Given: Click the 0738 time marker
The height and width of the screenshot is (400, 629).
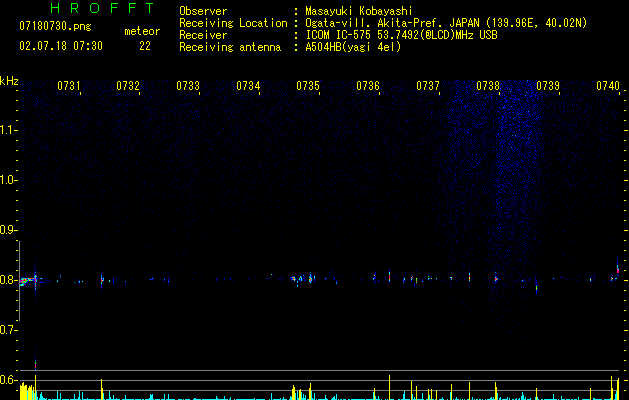Looking at the screenshot, I should [x=488, y=85].
